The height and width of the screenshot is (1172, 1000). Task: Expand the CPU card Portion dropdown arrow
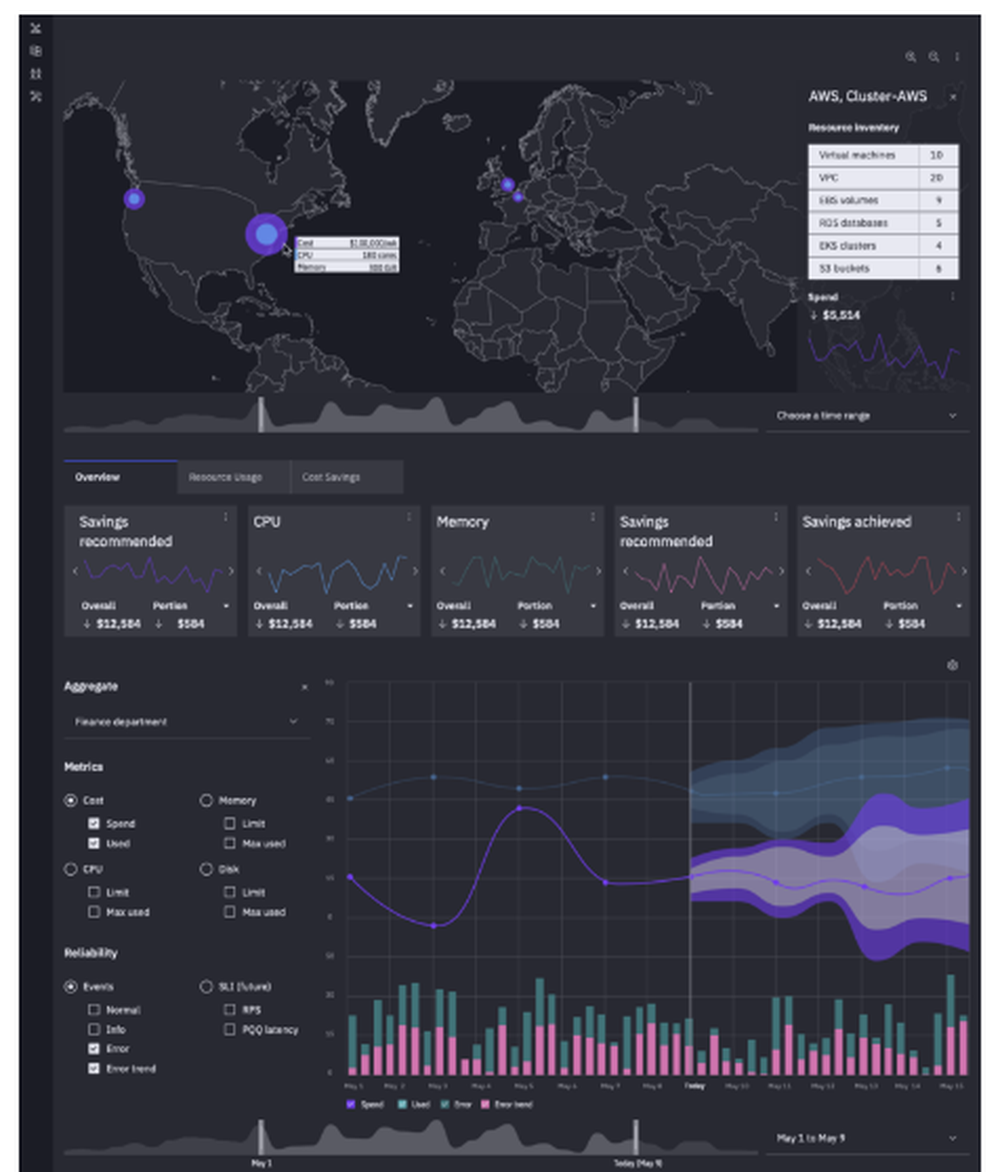(x=410, y=605)
